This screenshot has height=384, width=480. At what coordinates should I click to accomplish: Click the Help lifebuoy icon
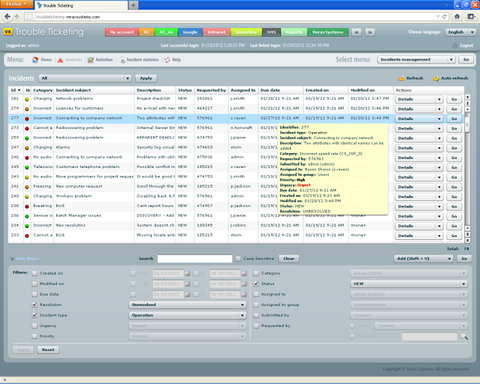(167, 60)
